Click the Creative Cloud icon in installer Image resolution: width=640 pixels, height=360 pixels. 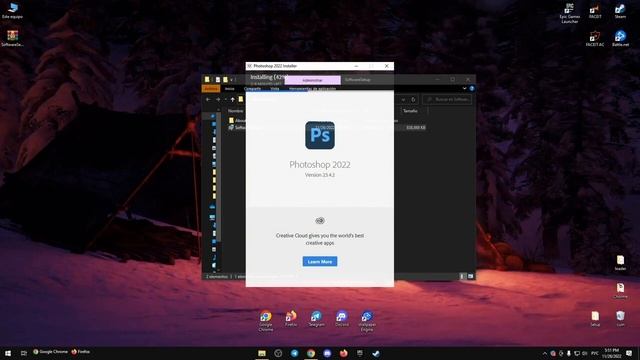[320, 221]
